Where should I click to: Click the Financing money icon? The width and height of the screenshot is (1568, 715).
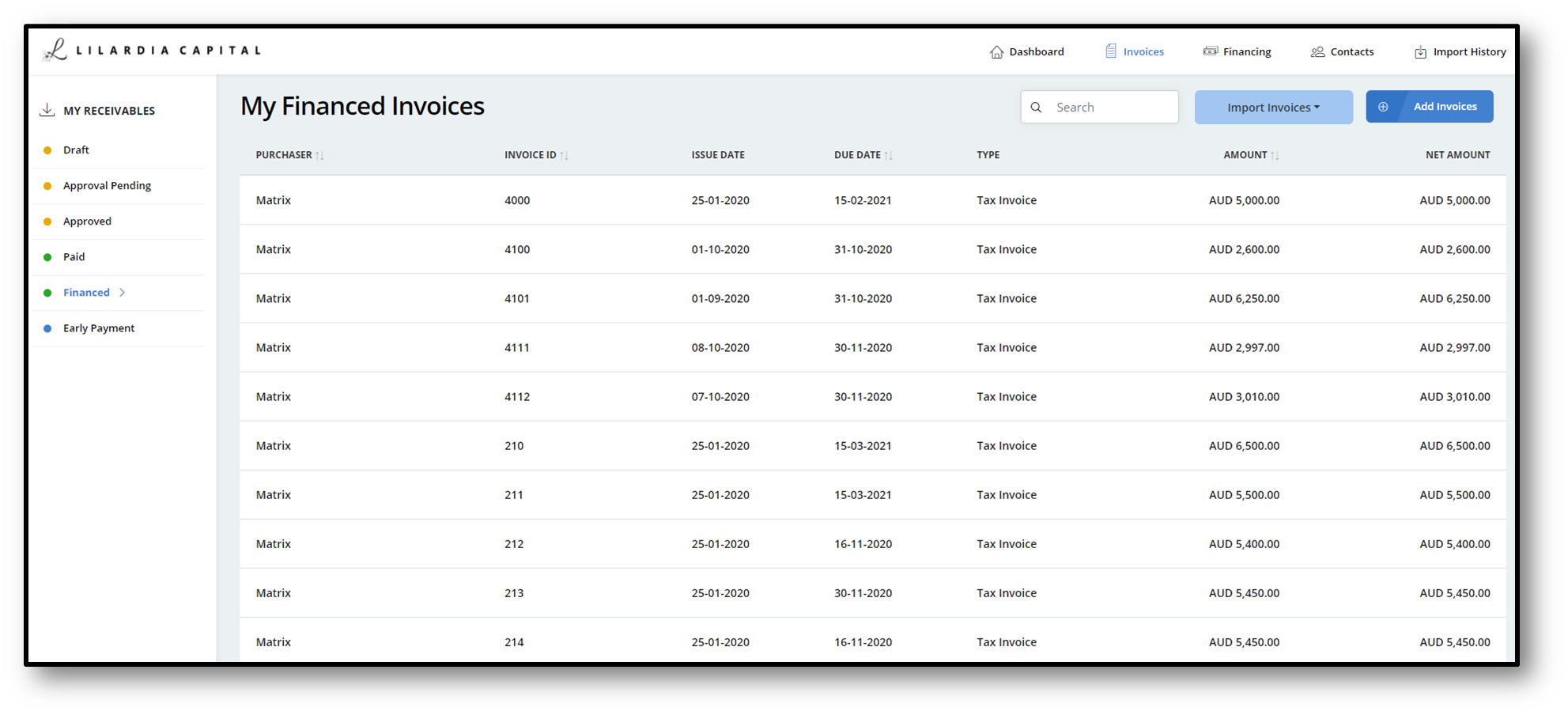1211,51
